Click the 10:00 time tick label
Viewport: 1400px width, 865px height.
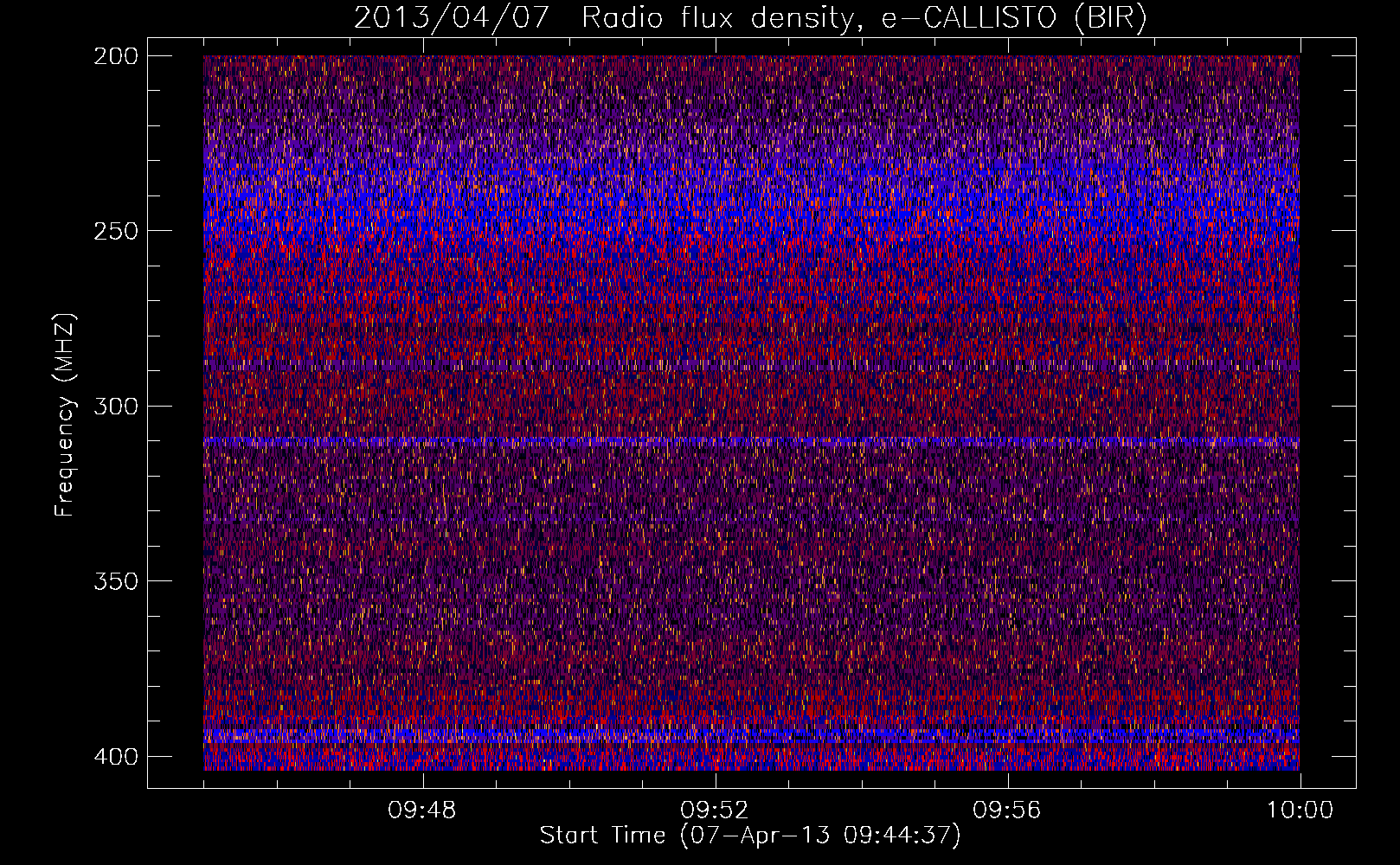click(x=1300, y=811)
